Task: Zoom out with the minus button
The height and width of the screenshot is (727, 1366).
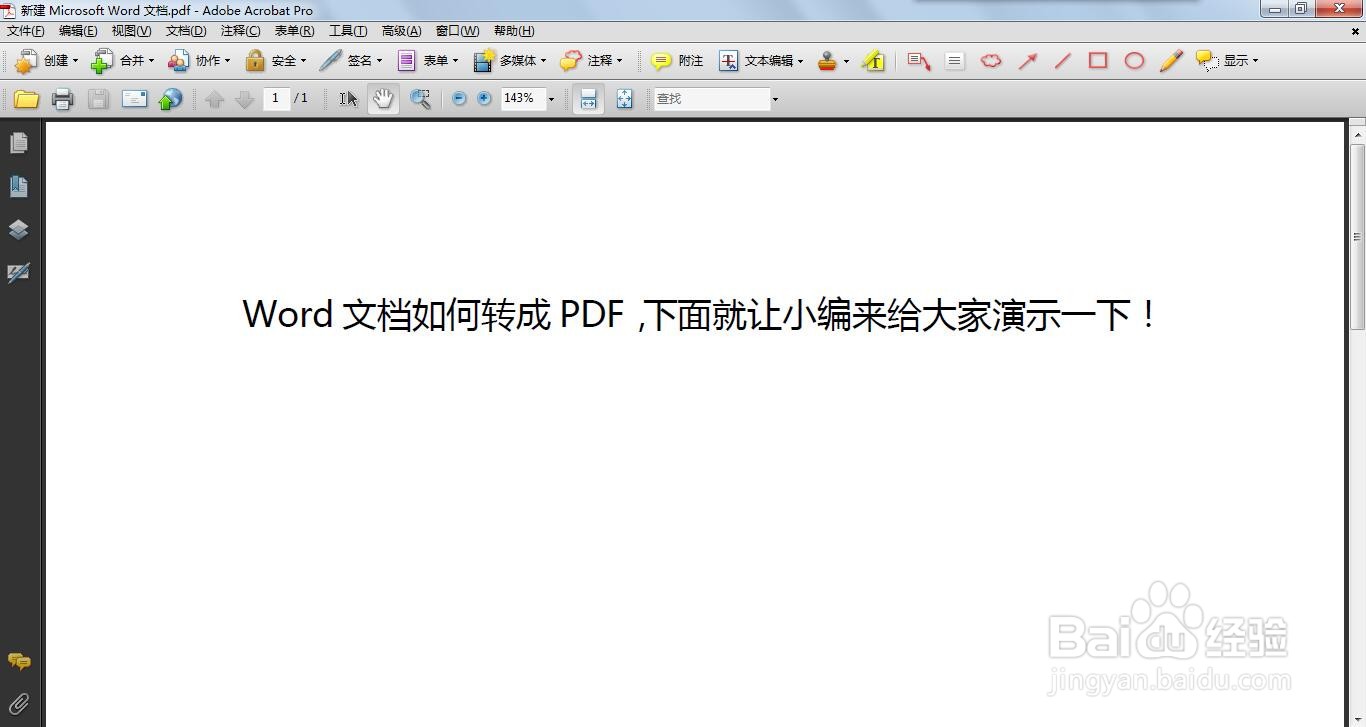Action: point(459,98)
